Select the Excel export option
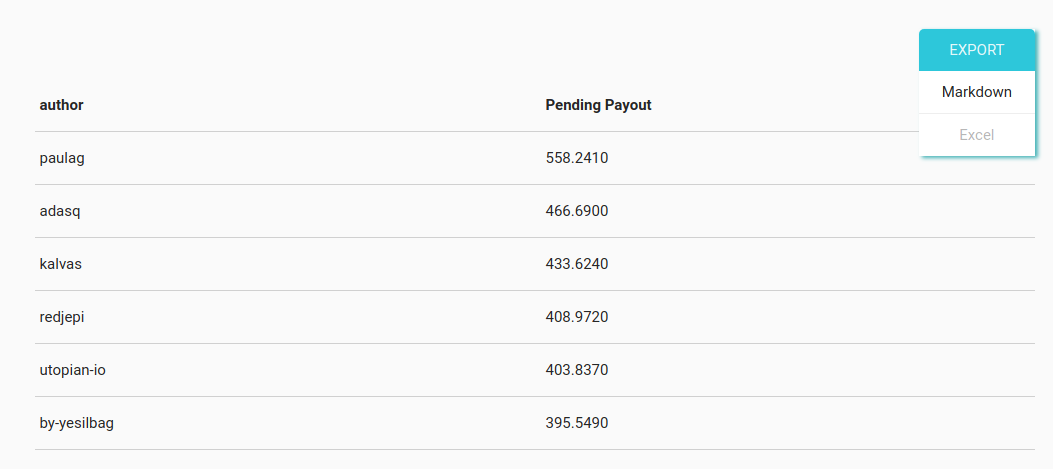 click(x=976, y=135)
